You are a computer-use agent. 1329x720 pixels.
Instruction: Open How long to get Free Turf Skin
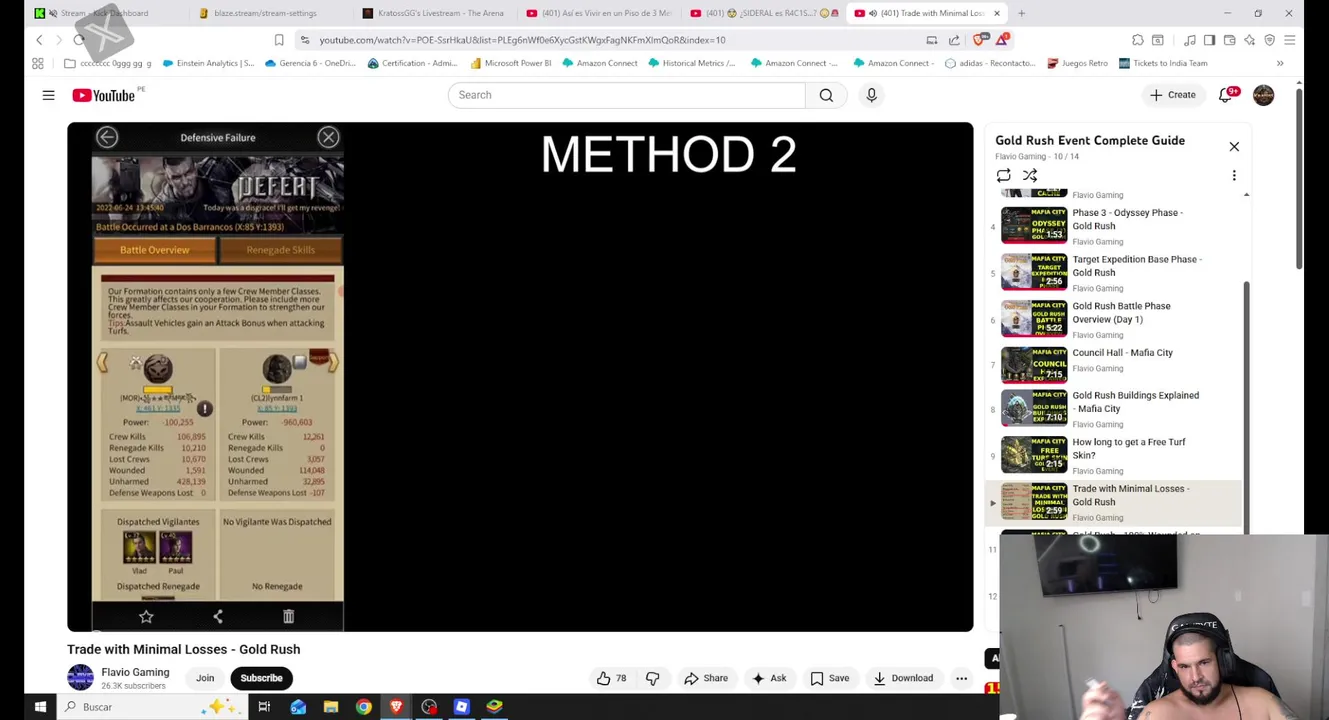[1113, 455]
